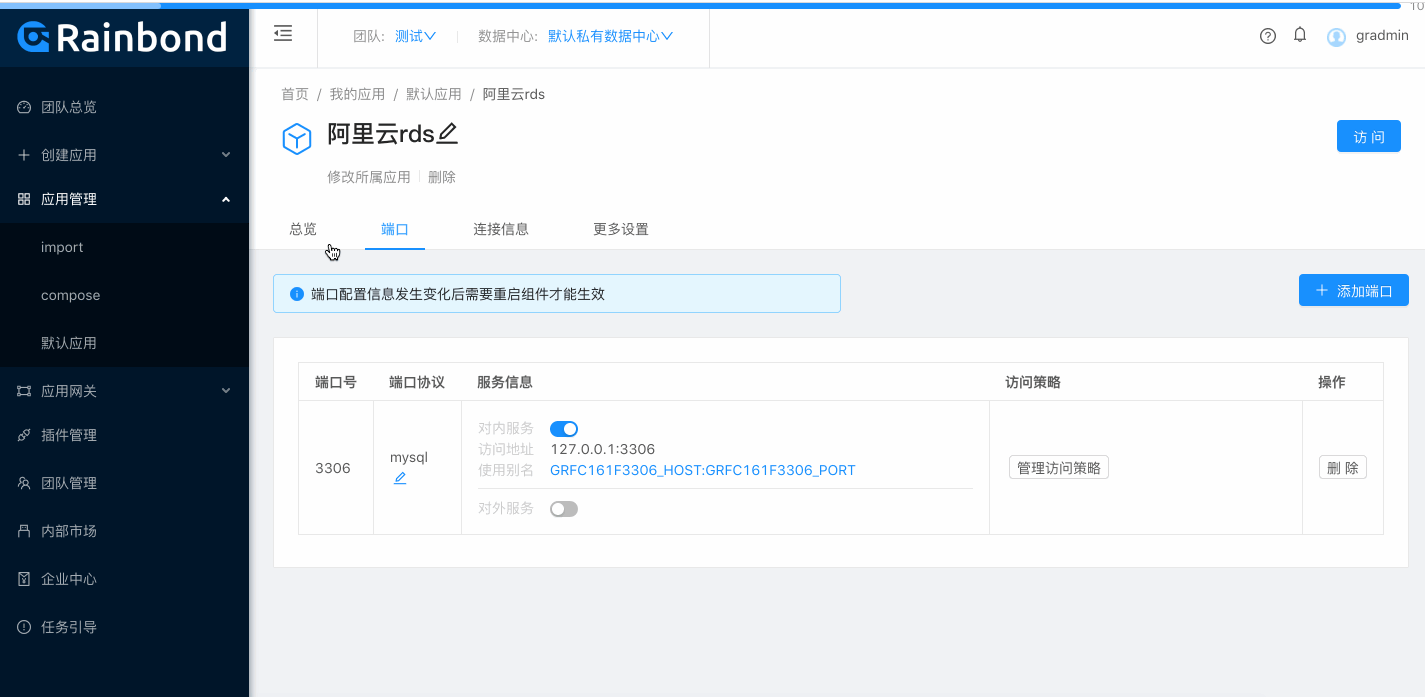
Task: Click the gateway icon beside 应用网关
Action: (x=24, y=391)
